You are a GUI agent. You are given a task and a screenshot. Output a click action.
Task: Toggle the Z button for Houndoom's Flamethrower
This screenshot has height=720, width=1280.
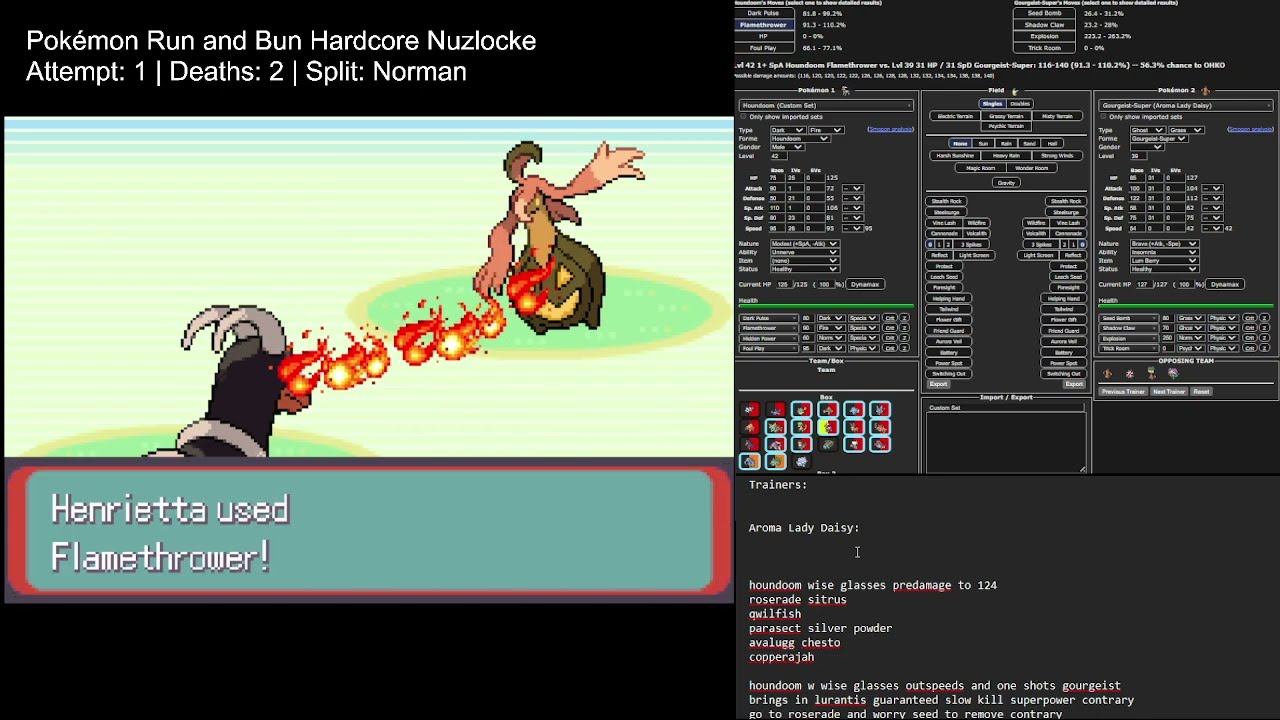(903, 328)
